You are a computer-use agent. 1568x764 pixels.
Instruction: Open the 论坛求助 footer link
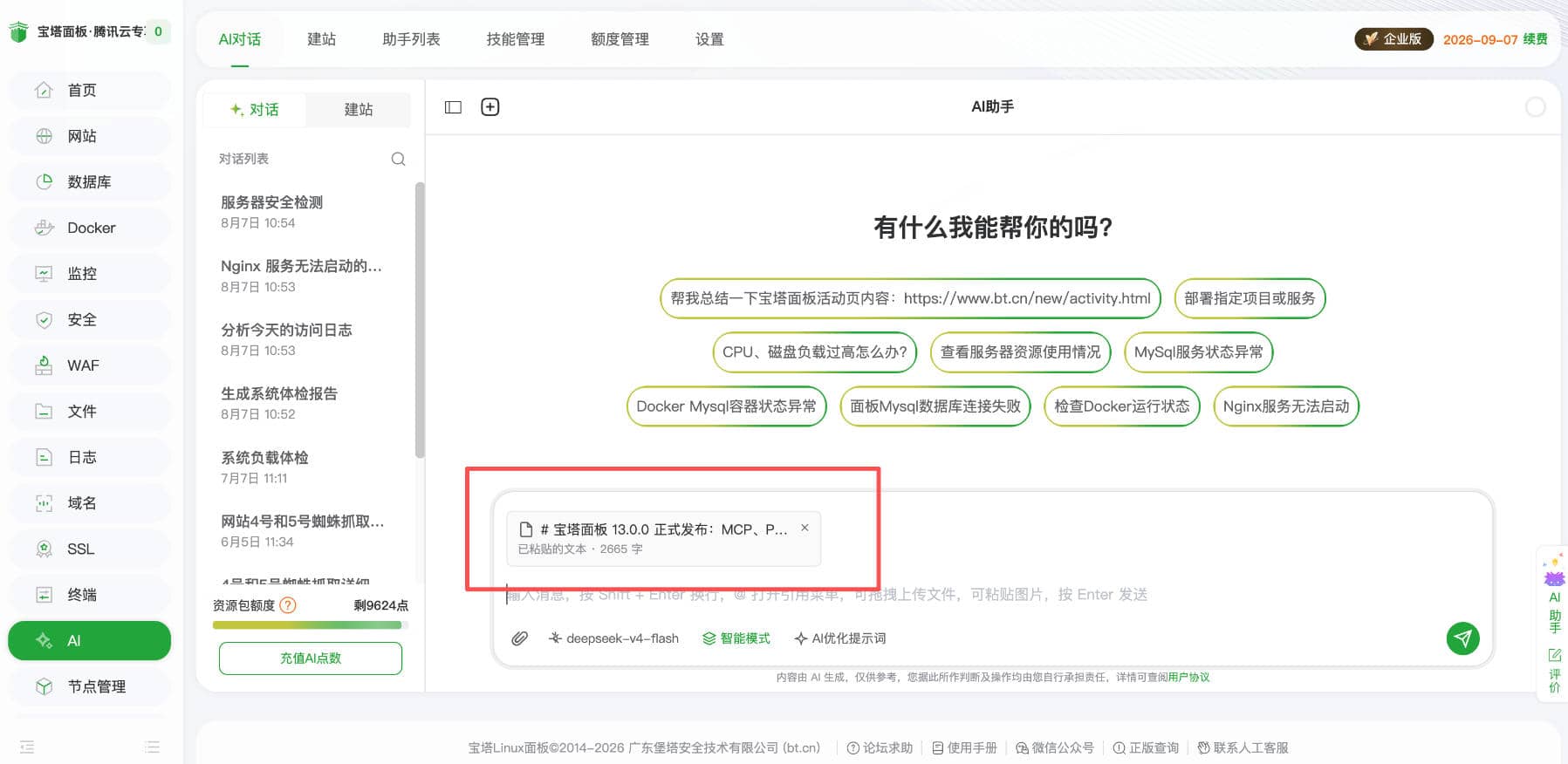pyautogui.click(x=880, y=747)
